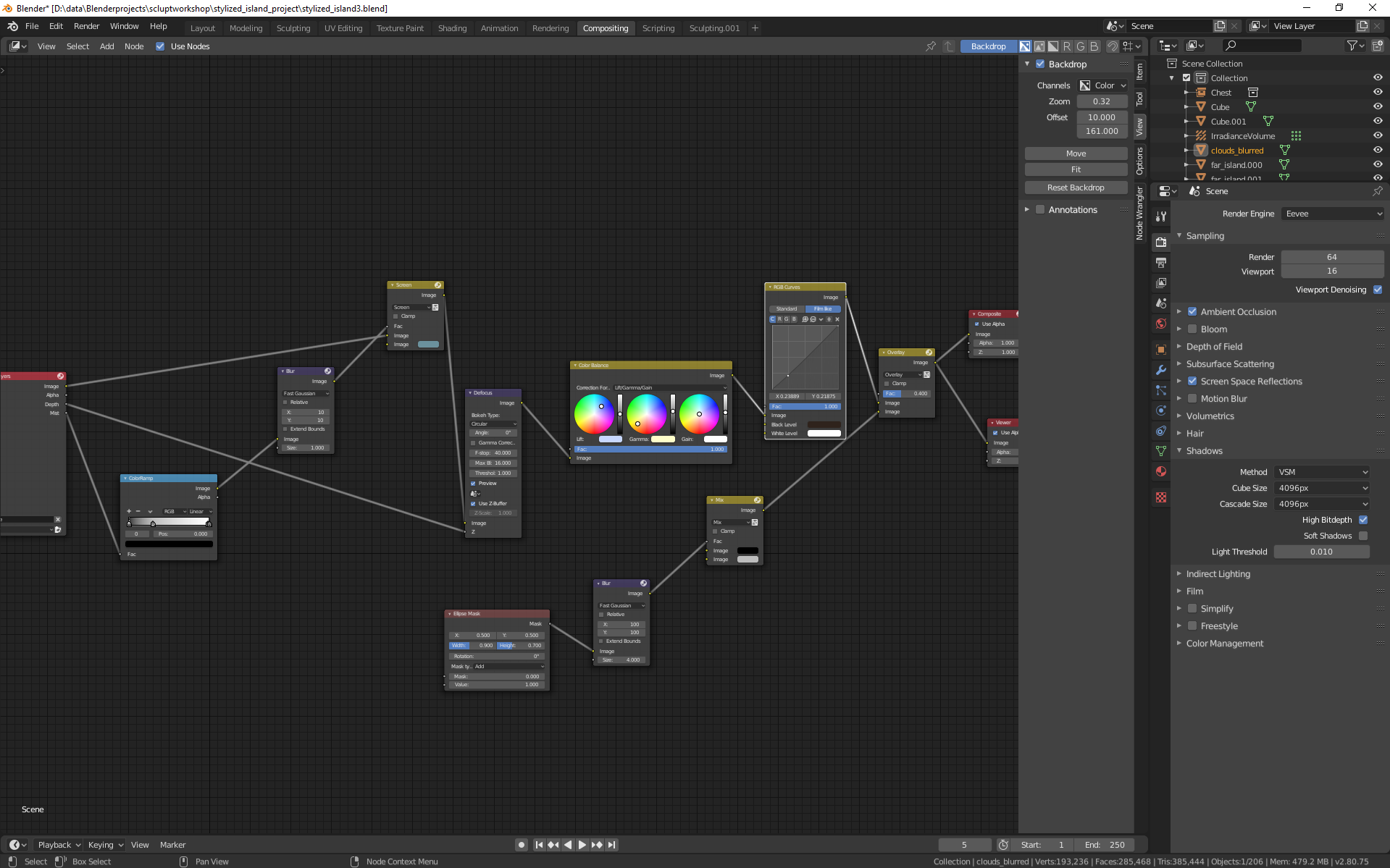Click the outliner new collection icon
Screen dimensions: 1390x868
point(1378,46)
